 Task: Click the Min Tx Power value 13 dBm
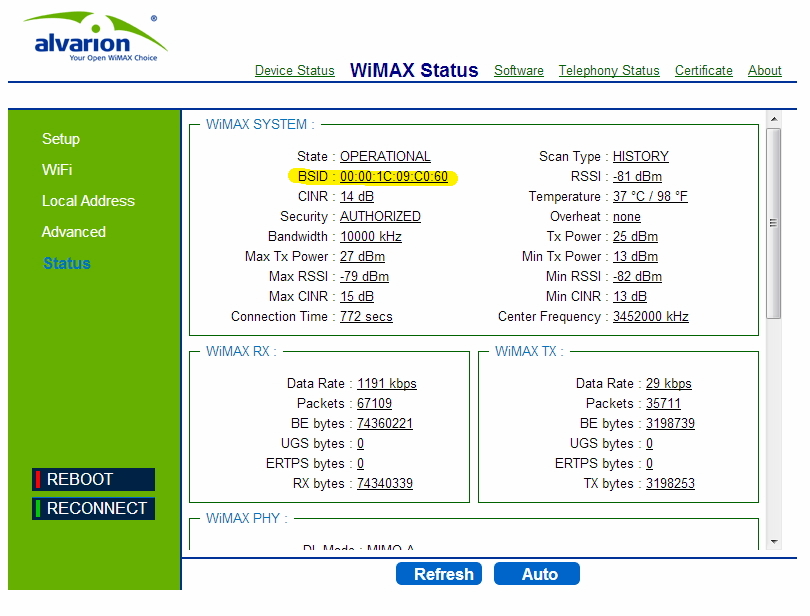[635, 256]
